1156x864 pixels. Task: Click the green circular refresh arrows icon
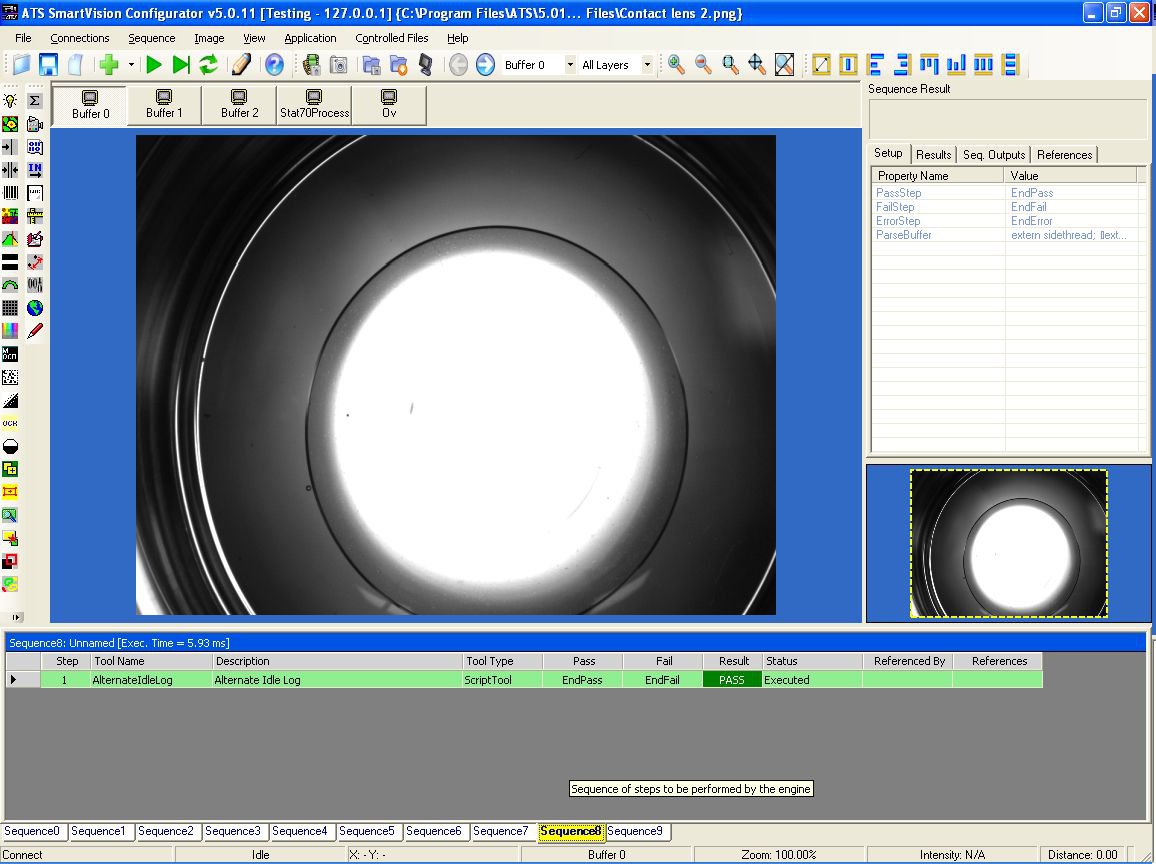click(x=209, y=65)
